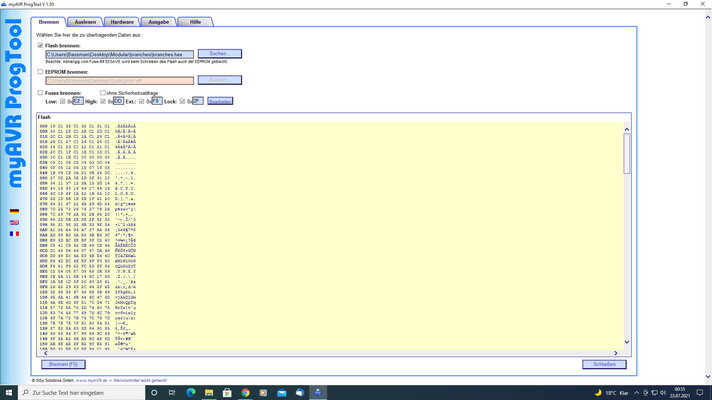Toggle the High fuse checkbox
Image resolution: width=712 pixels, height=400 pixels.
[103, 101]
